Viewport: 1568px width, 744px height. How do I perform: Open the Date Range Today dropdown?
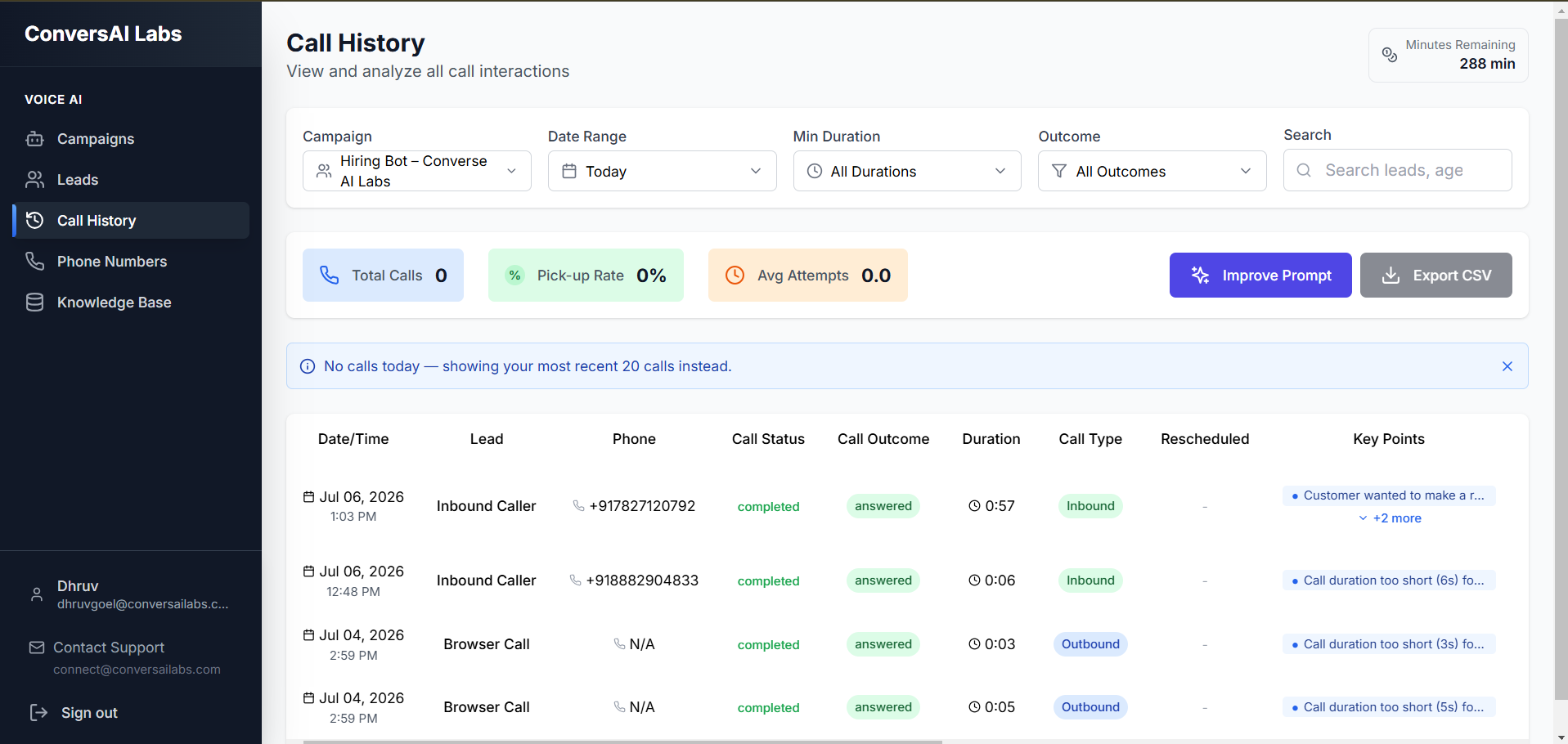663,171
